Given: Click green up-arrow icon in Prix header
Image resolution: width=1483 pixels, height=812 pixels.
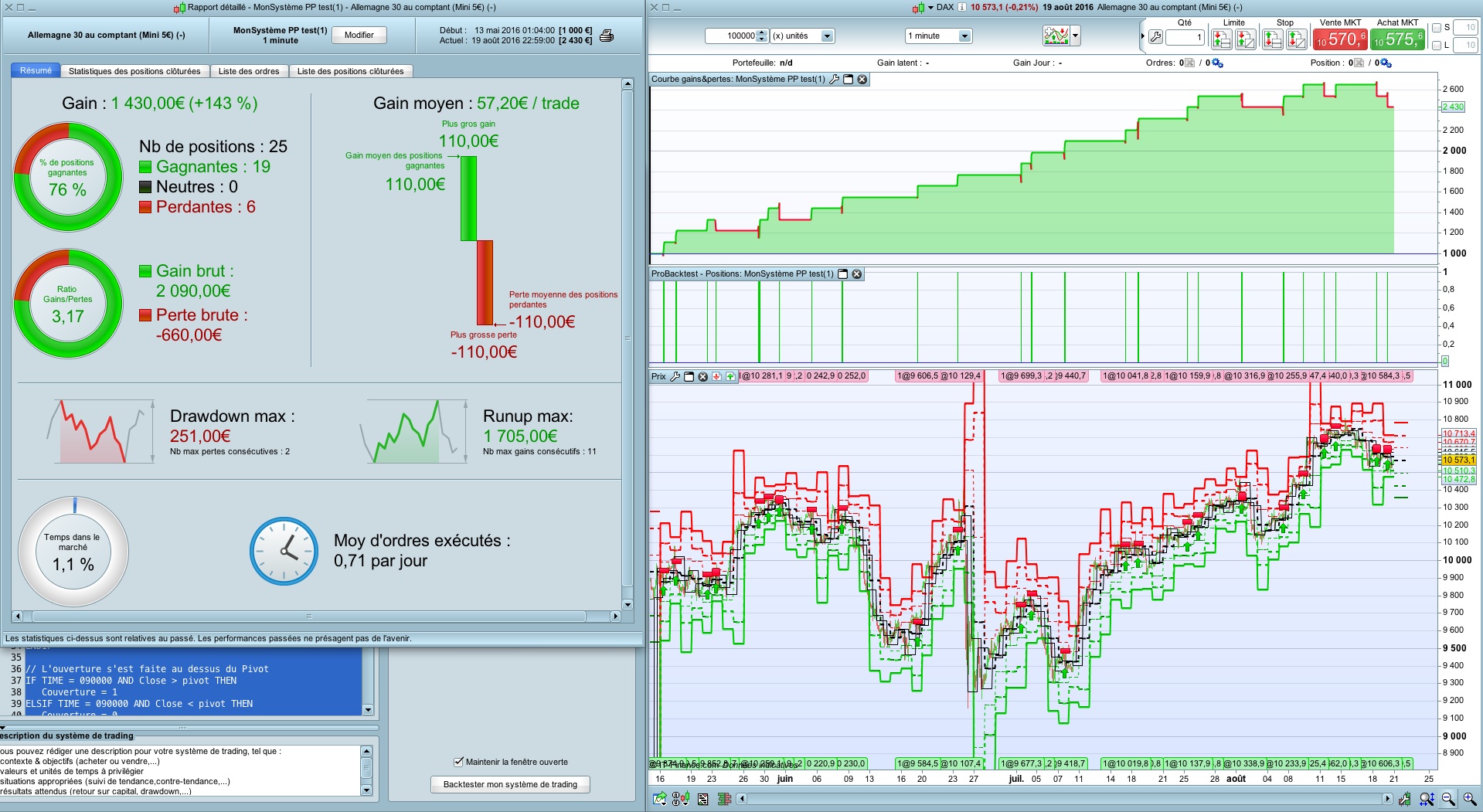Looking at the screenshot, I should (x=730, y=376).
